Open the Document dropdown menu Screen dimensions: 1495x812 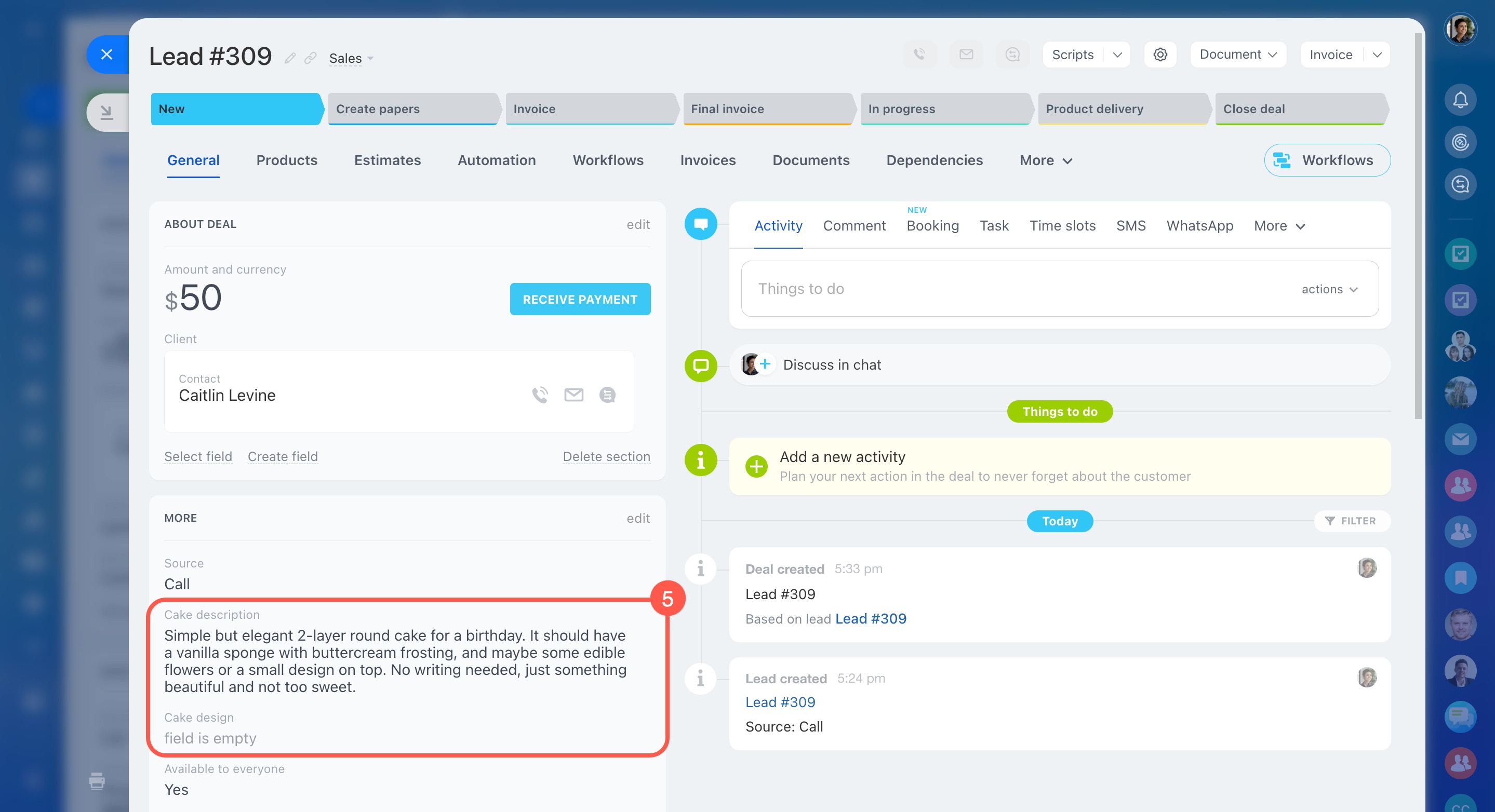coord(1237,55)
